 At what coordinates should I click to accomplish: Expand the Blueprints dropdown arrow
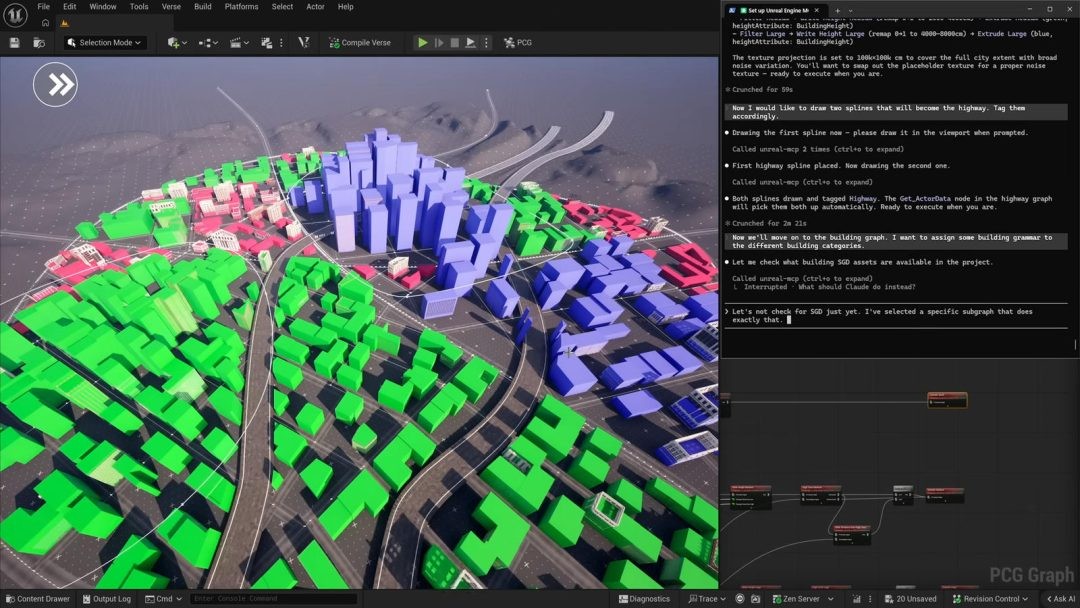pyautogui.click(x=216, y=43)
